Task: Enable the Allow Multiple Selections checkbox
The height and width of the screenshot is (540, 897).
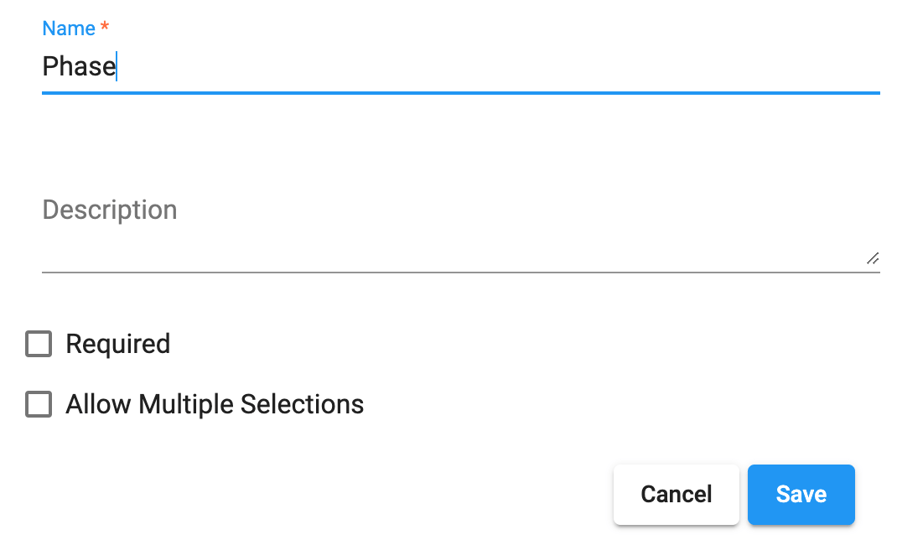Action: 39,405
